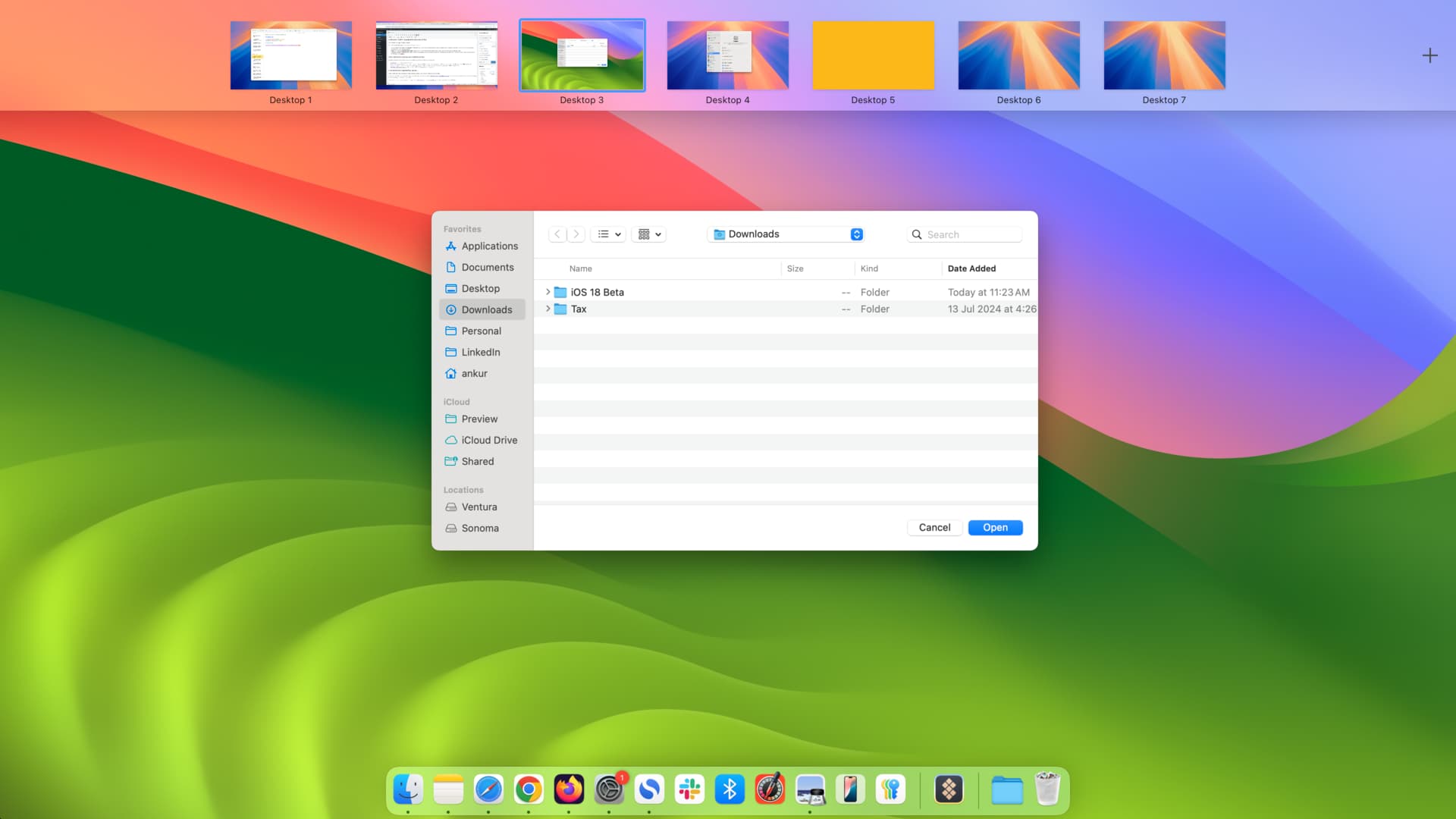Launch Google Chrome from the Dock
Image resolution: width=1456 pixels, height=819 pixels.
529,789
